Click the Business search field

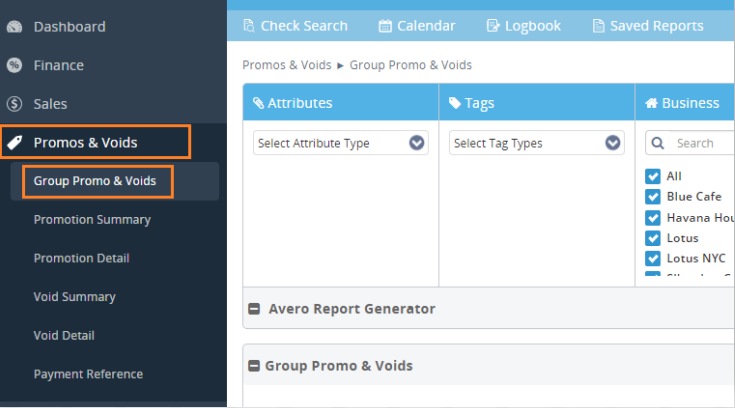700,143
